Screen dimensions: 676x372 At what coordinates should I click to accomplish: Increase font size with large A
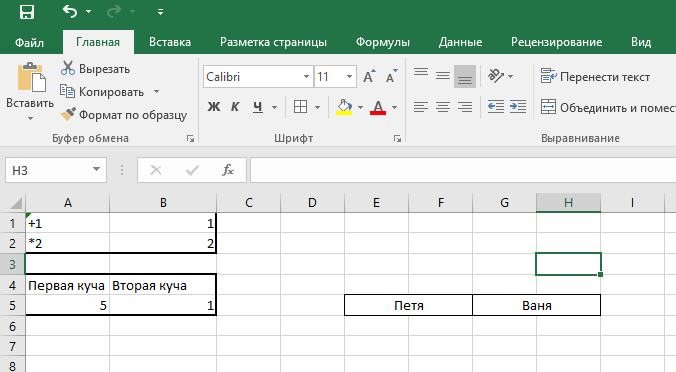(x=369, y=77)
